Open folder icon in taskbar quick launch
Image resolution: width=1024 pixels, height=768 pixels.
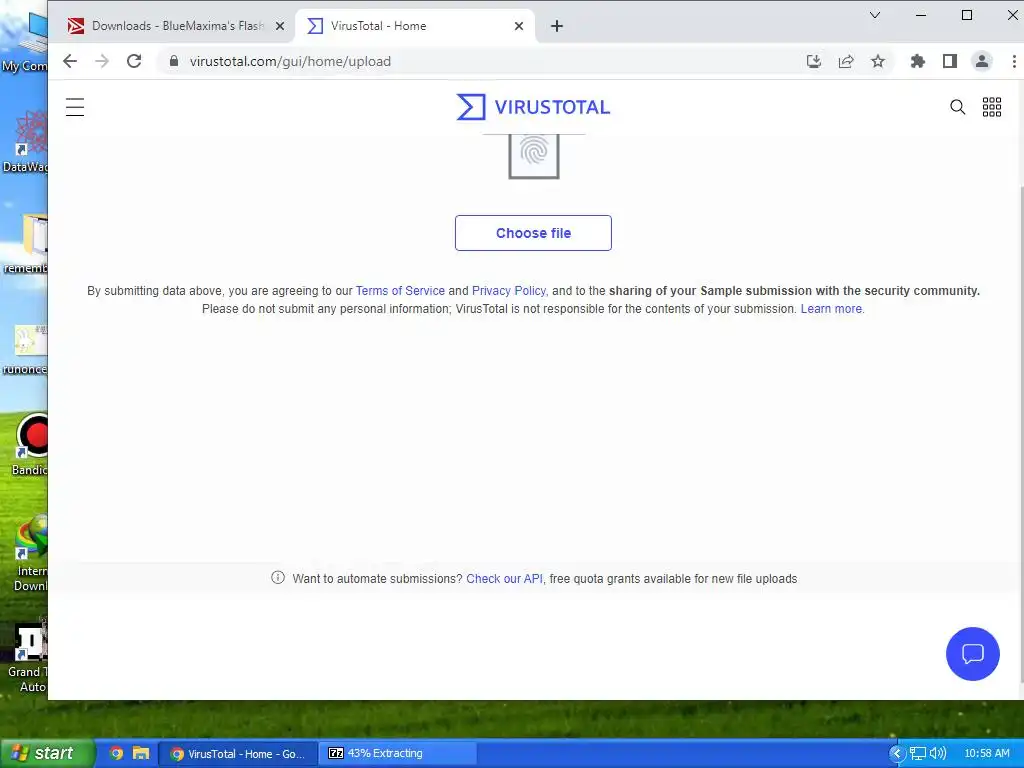click(141, 753)
